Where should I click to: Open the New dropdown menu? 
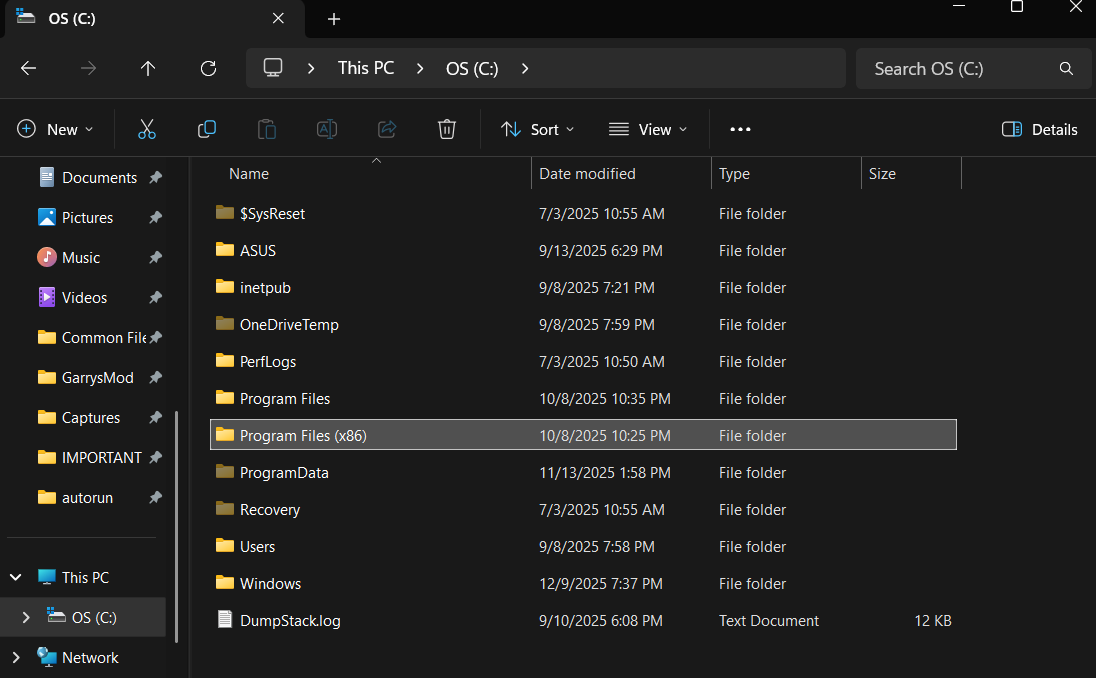coord(55,129)
